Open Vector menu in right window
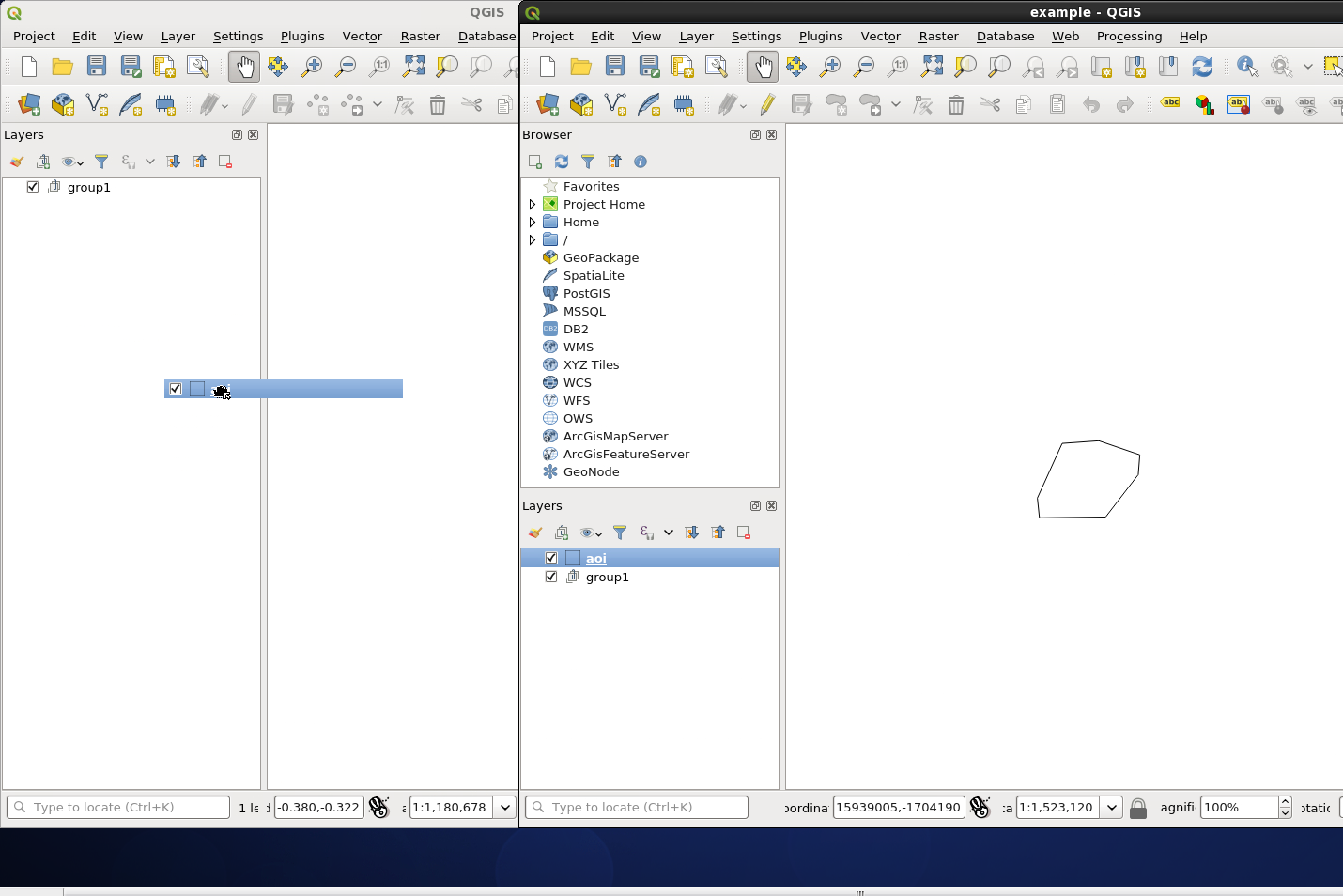1343x896 pixels. coord(880,36)
